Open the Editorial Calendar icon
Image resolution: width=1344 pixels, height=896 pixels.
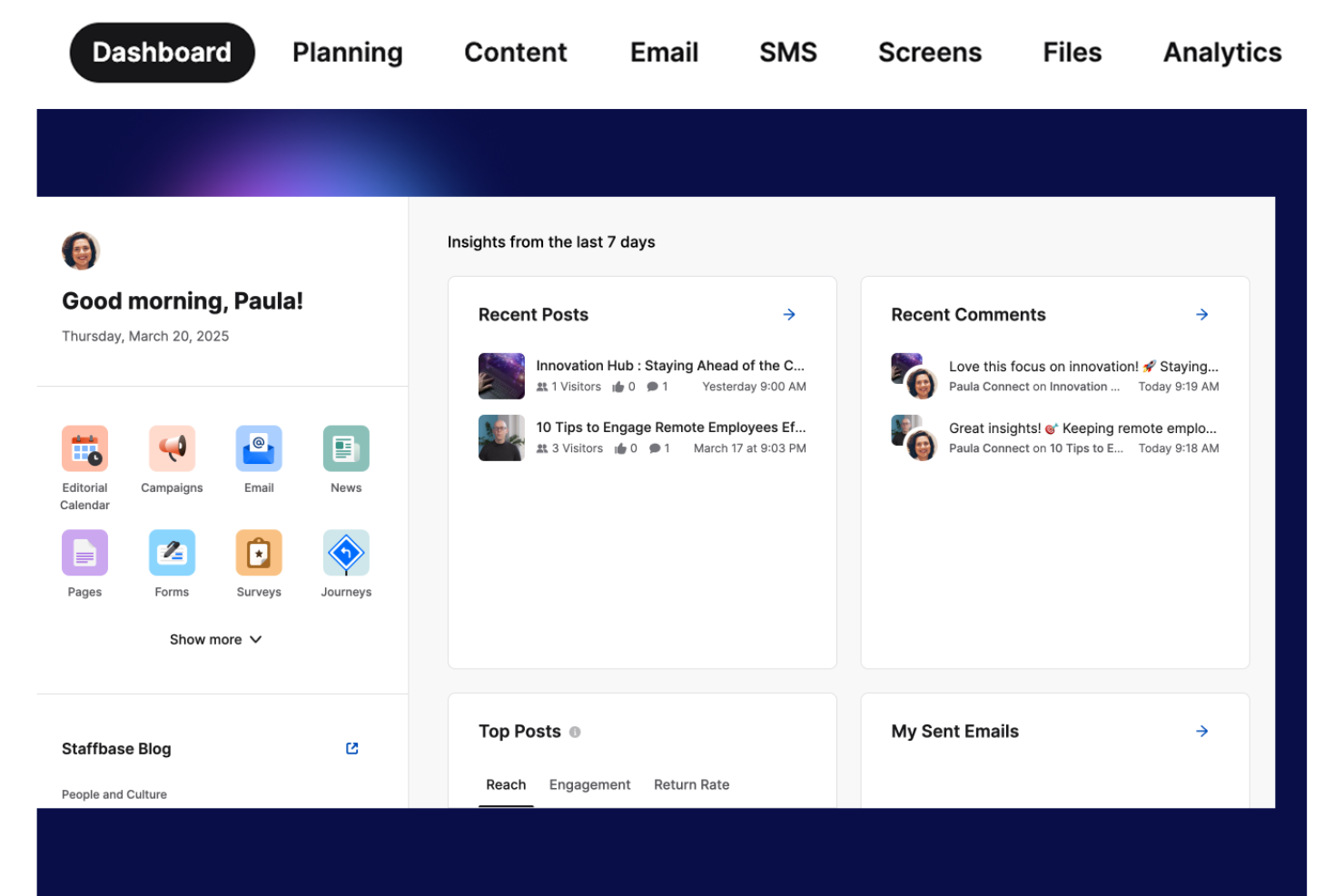click(84, 448)
